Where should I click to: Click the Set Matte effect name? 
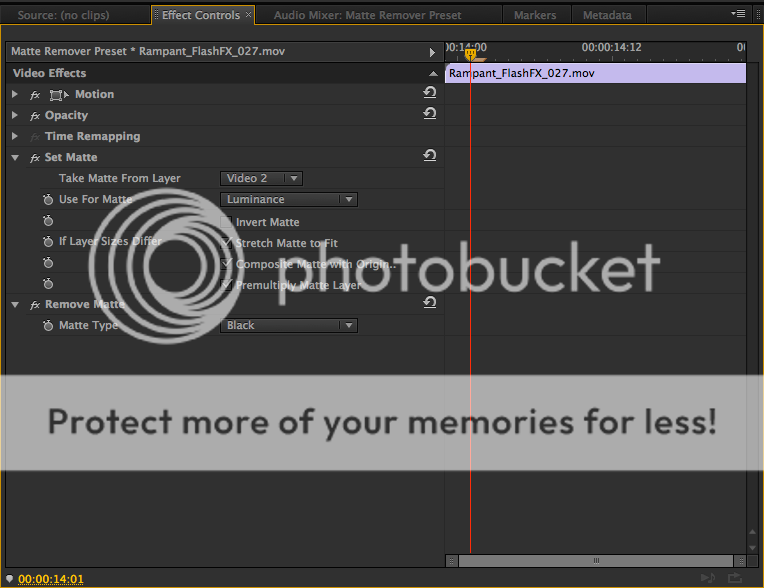[x=71, y=157]
